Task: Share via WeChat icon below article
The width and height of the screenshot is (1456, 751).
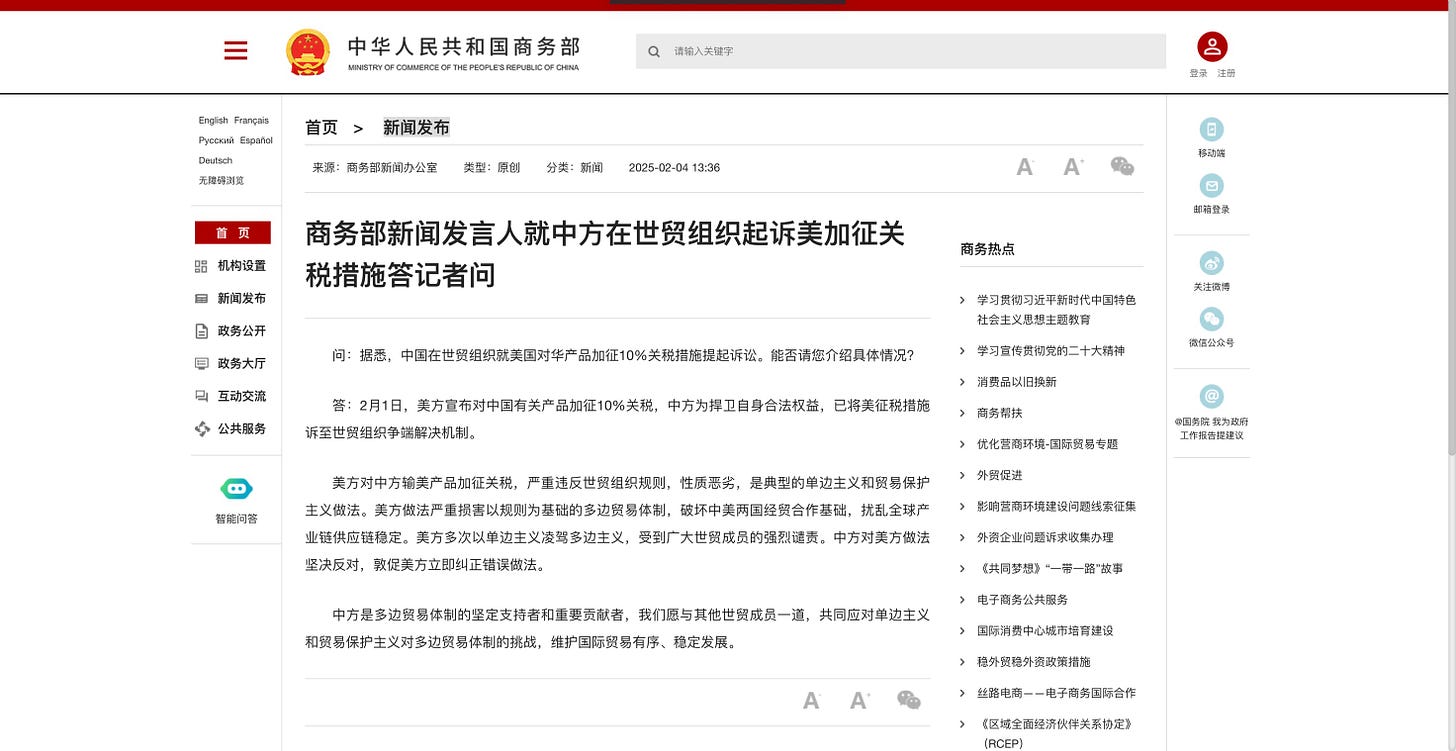Action: coord(908,700)
